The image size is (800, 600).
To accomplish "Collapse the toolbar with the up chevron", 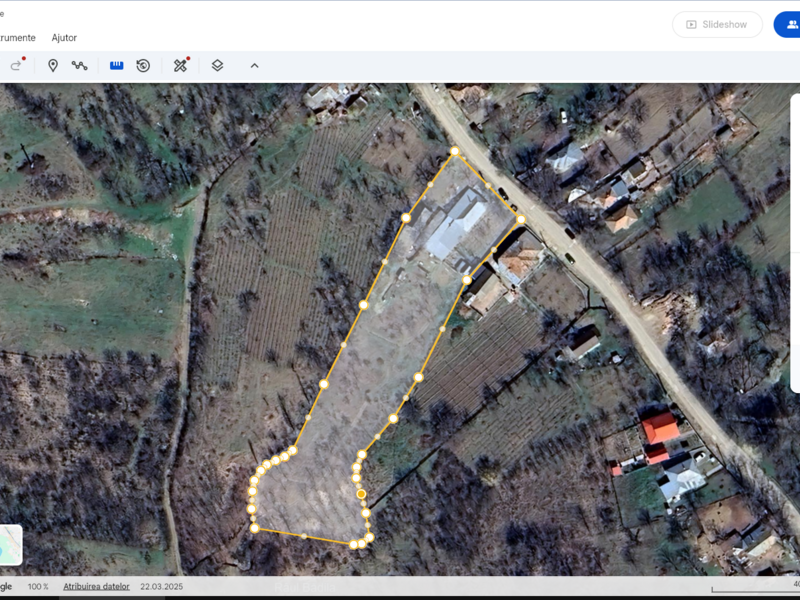I will click(x=255, y=65).
